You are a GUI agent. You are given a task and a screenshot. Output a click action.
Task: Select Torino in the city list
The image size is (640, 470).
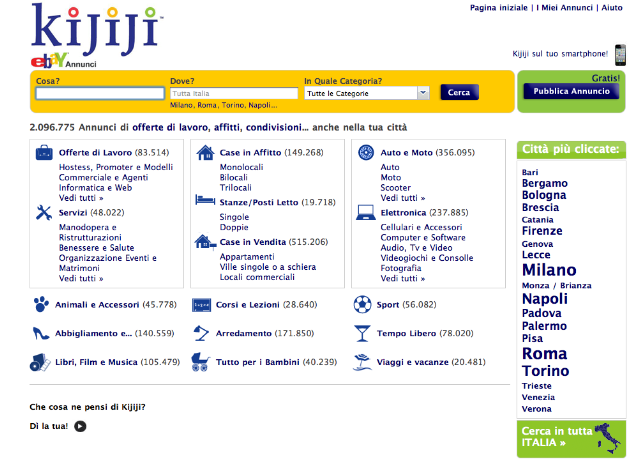[x=545, y=371]
